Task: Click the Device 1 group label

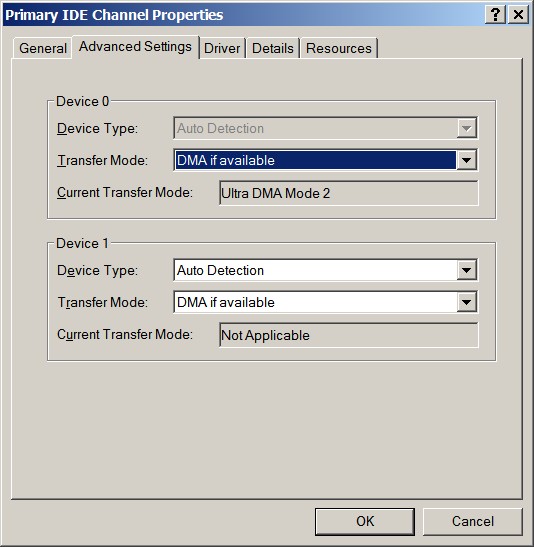Action: pos(83,243)
